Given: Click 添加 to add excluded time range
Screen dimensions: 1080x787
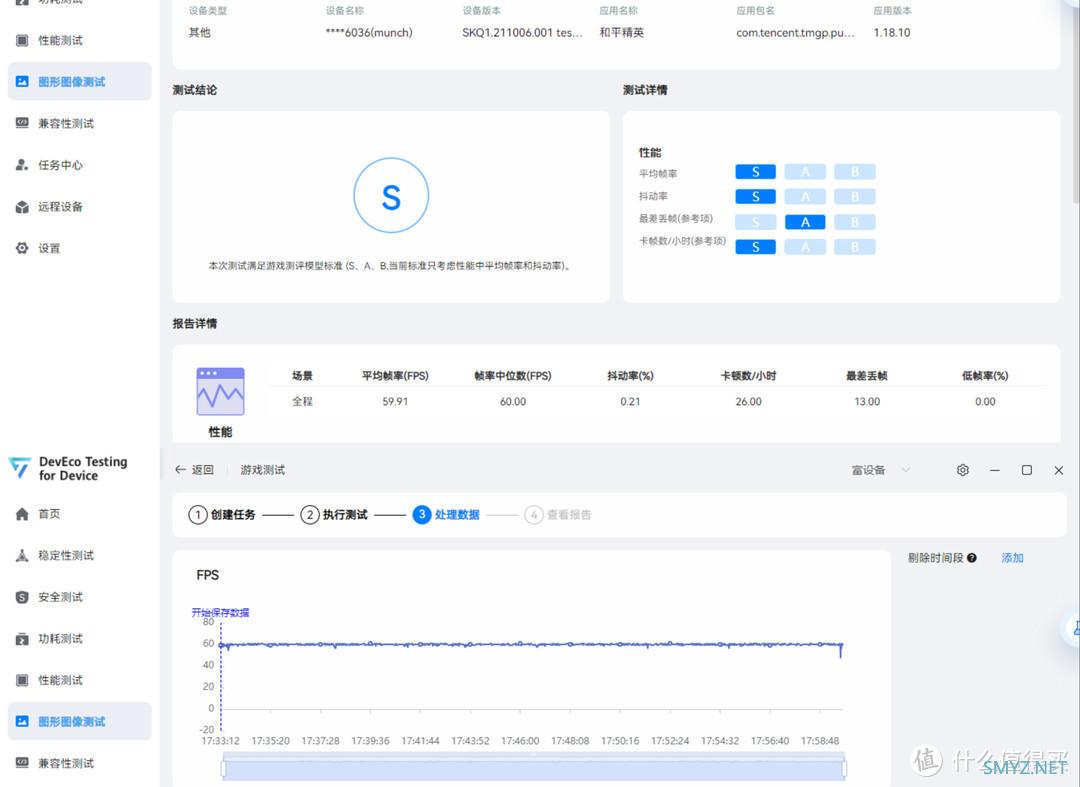Looking at the screenshot, I should pos(1012,558).
